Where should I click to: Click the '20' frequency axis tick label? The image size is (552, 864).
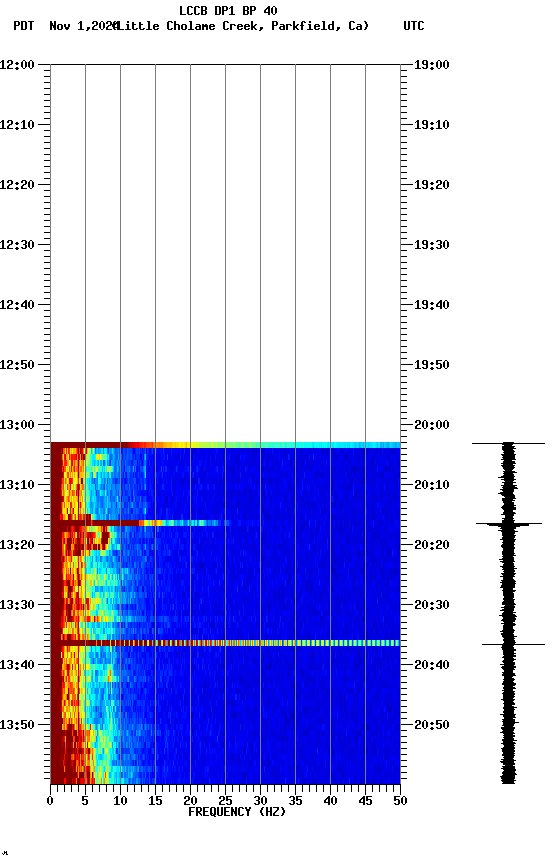[x=190, y=801]
